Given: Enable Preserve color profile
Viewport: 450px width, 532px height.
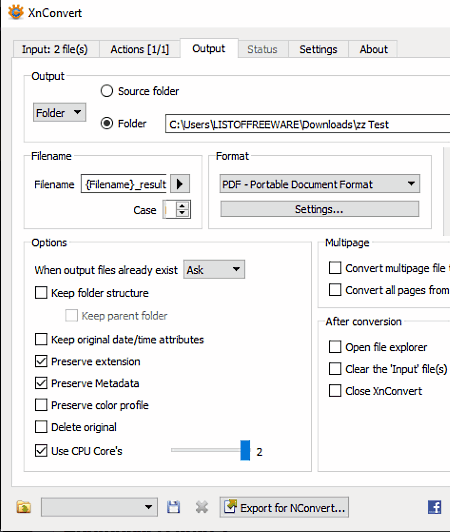Looking at the screenshot, I should pyautogui.click(x=41, y=405).
